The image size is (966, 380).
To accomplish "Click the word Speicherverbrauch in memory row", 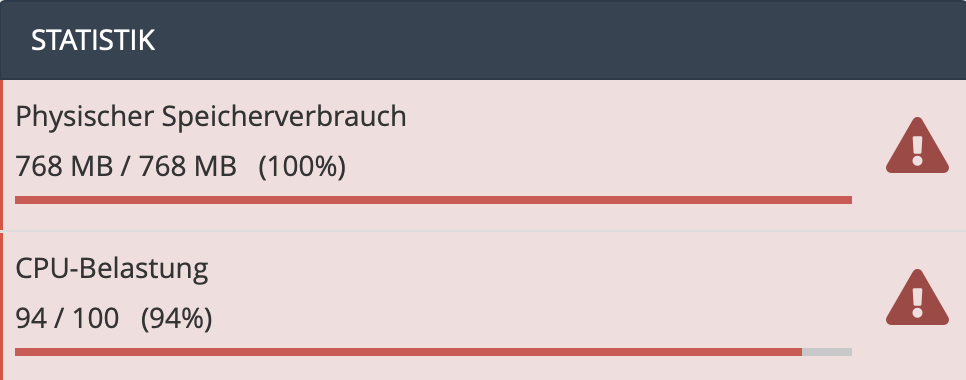I will click(284, 116).
